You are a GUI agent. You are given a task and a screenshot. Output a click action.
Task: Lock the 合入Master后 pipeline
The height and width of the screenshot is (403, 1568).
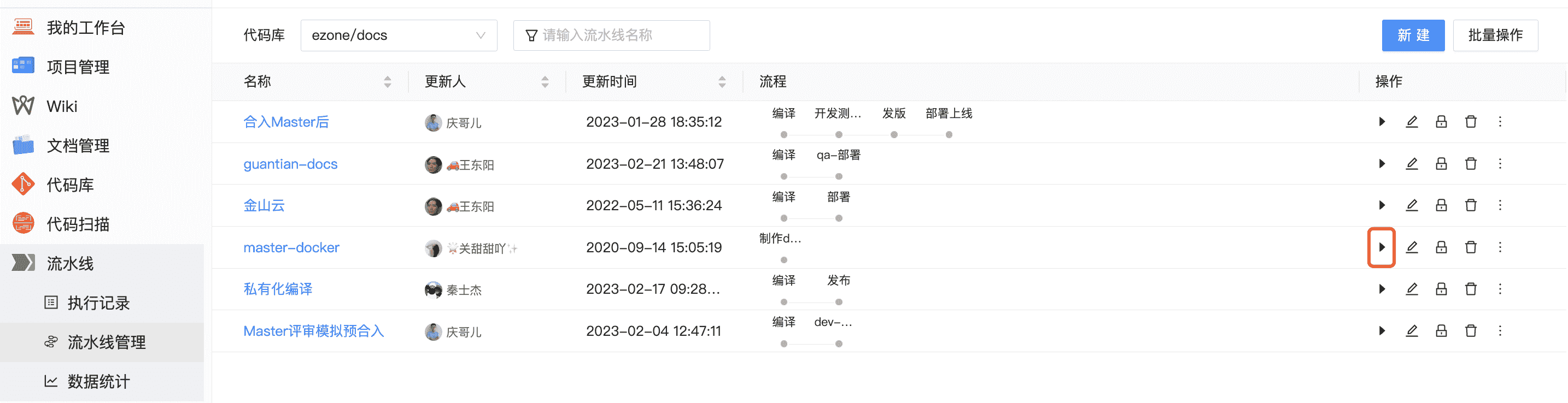tap(1441, 122)
